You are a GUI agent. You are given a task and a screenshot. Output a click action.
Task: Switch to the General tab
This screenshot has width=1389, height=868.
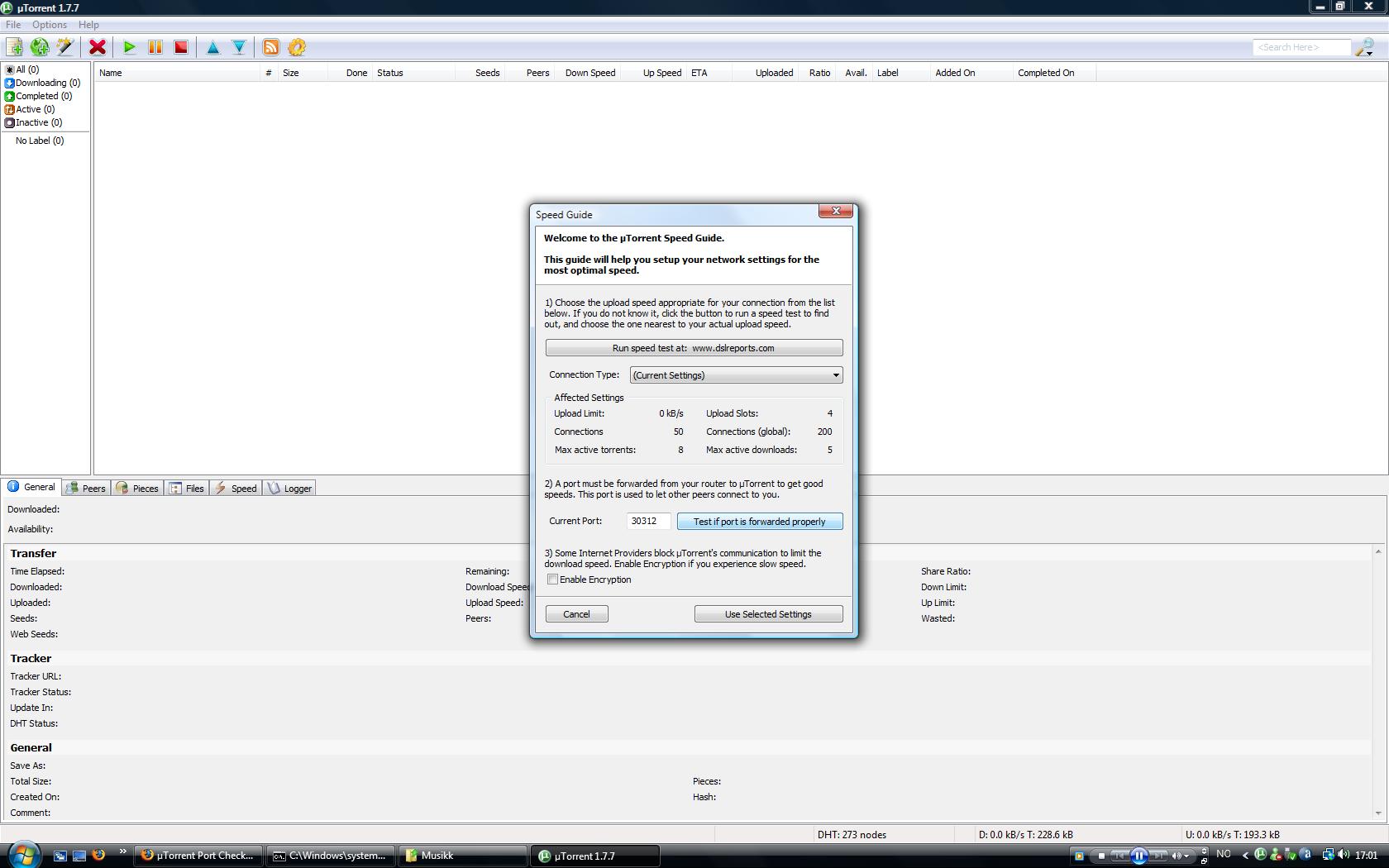click(x=31, y=487)
